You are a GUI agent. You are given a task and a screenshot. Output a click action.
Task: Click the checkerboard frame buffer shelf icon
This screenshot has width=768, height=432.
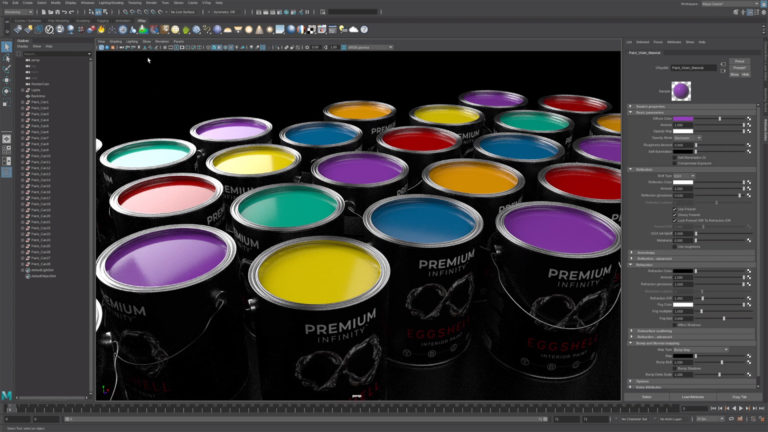(x=312, y=30)
